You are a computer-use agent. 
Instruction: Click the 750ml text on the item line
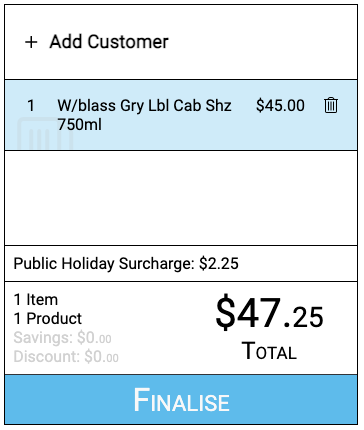tap(79, 125)
